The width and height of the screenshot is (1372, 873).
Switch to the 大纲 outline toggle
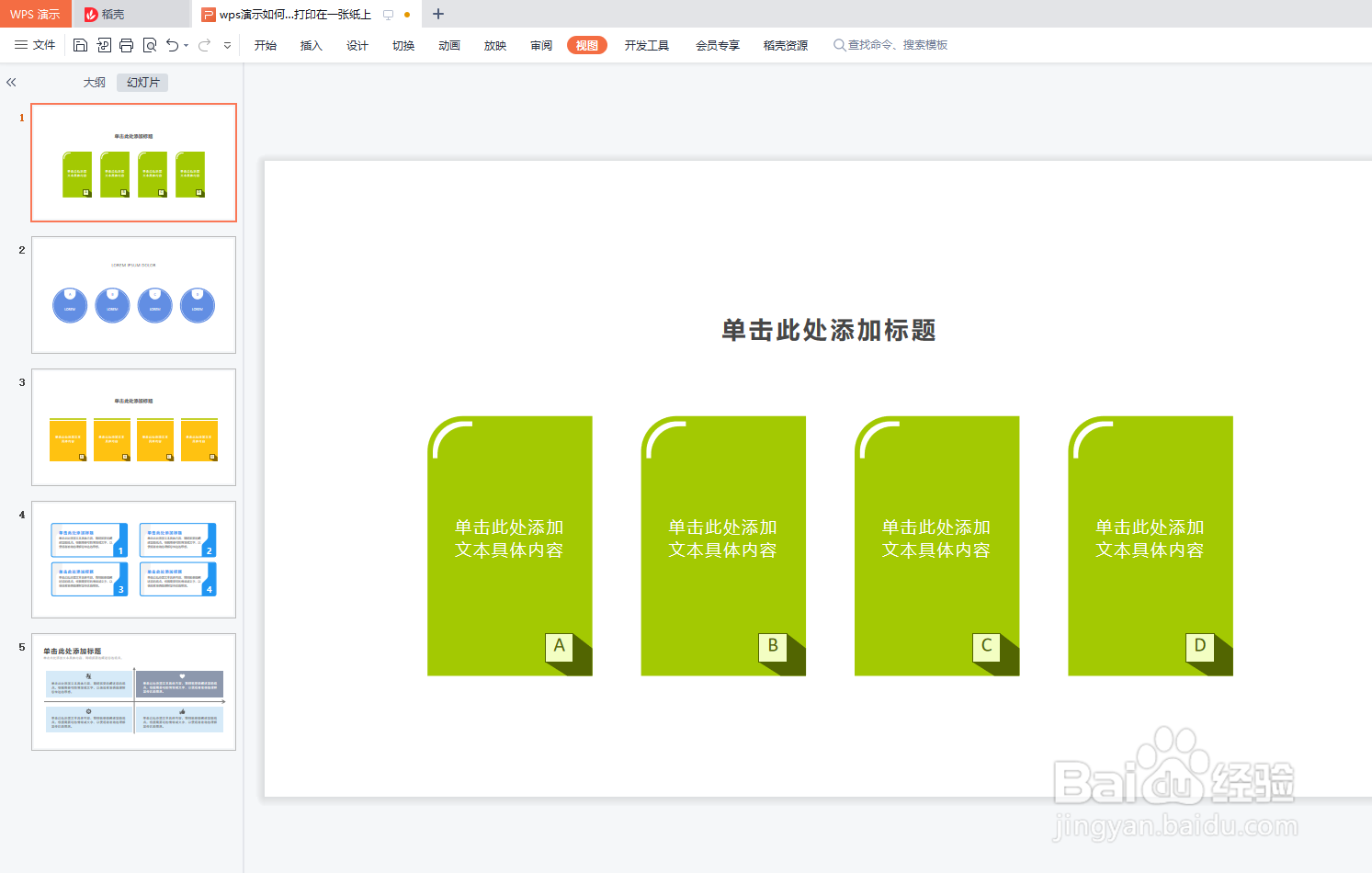coord(94,82)
